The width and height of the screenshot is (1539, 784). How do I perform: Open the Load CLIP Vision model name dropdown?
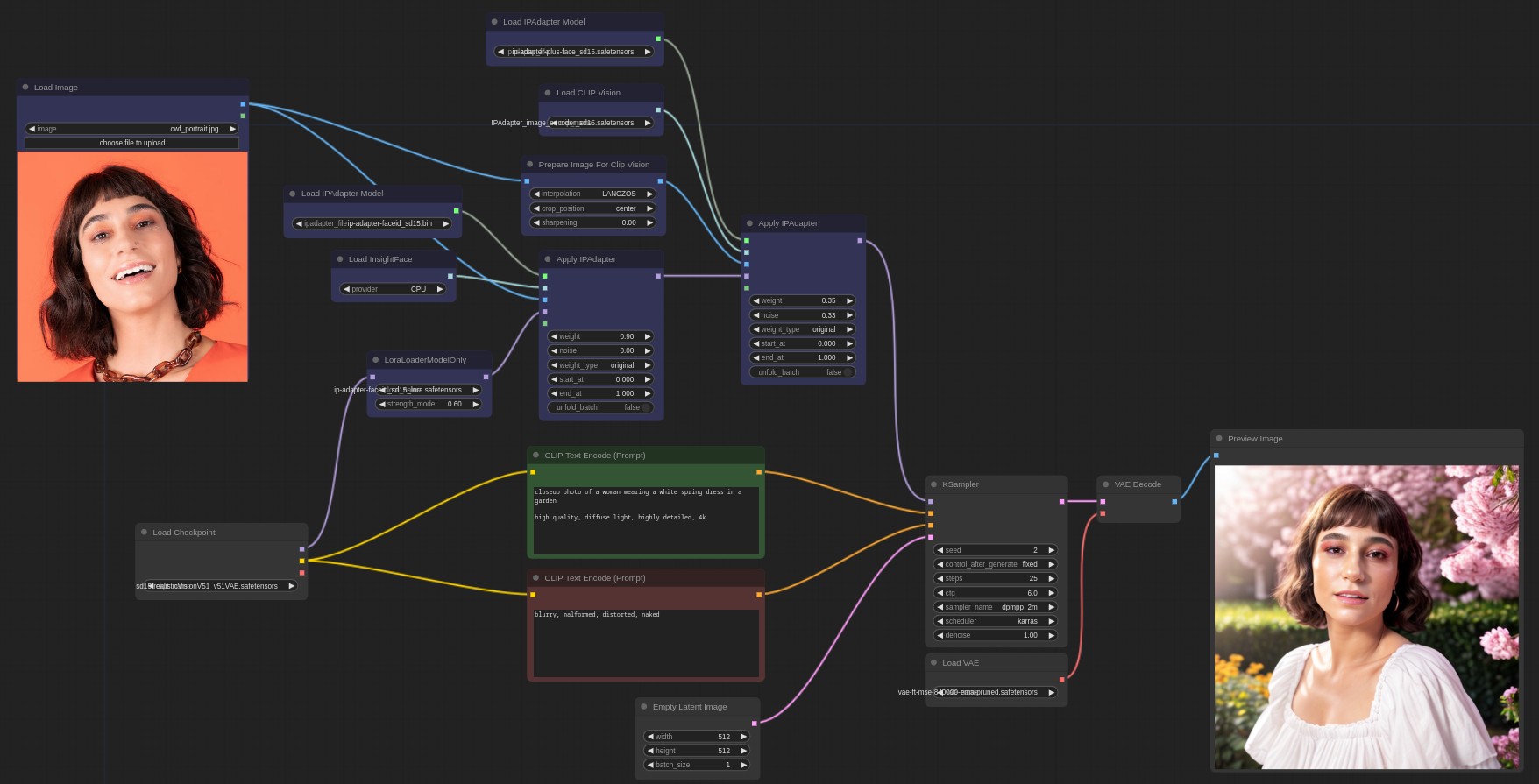click(x=600, y=123)
